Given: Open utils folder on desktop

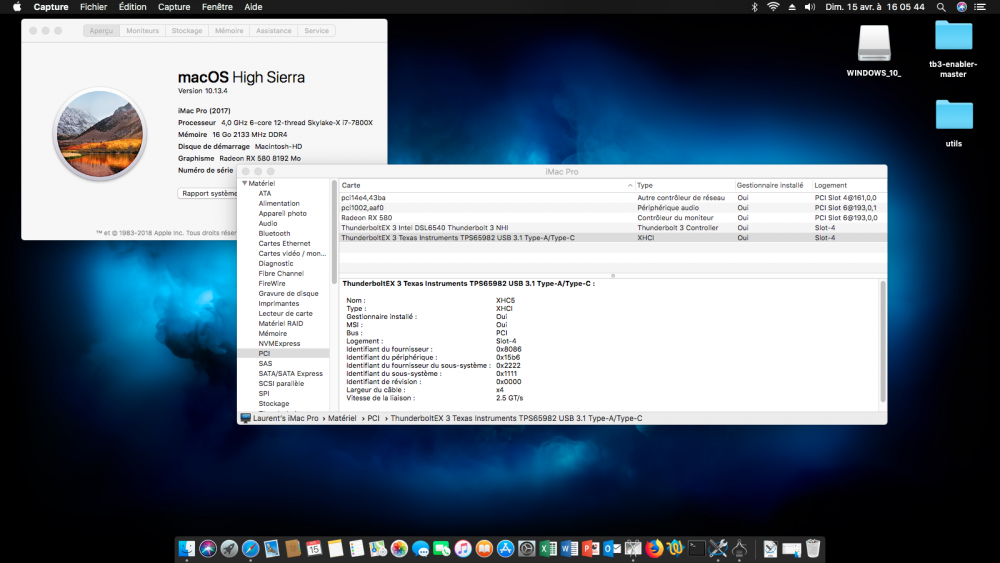Looking at the screenshot, I should [953, 123].
